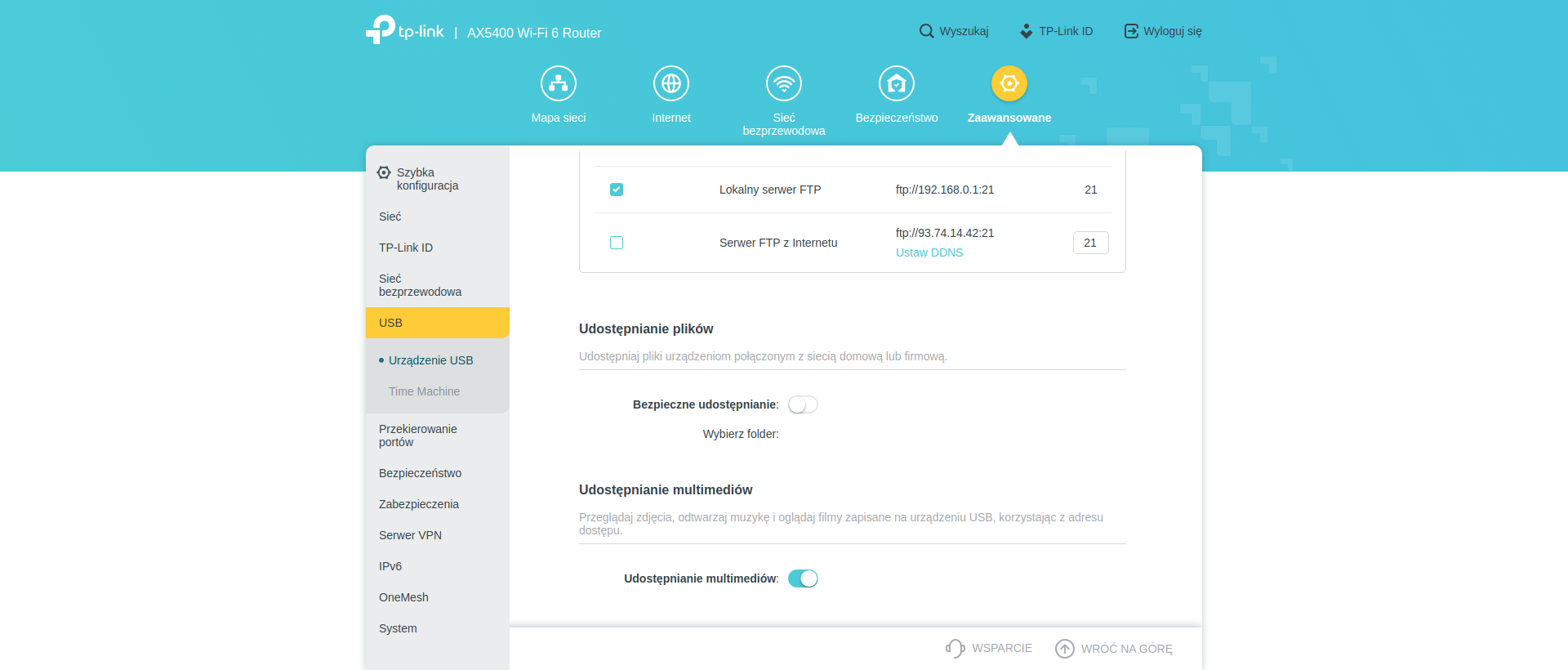Expand the Sieć sidebar section
Image resolution: width=1568 pixels, height=670 pixels.
point(390,217)
